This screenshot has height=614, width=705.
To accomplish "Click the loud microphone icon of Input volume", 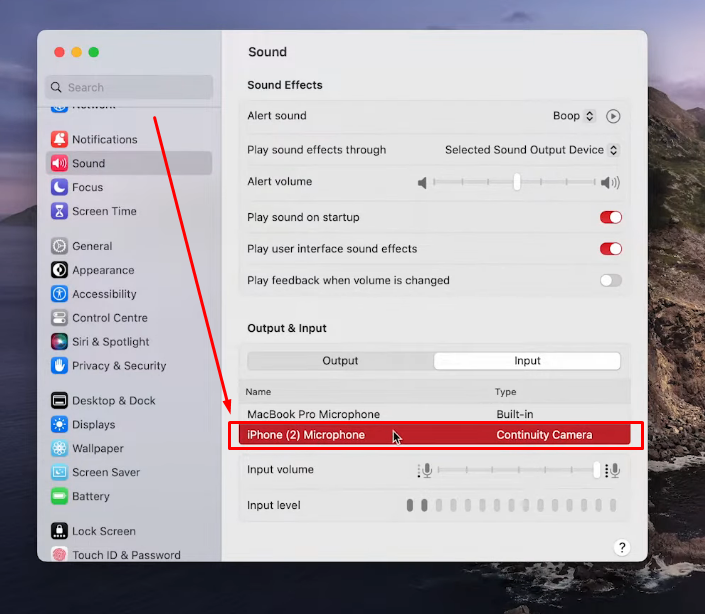I will 612,471.
